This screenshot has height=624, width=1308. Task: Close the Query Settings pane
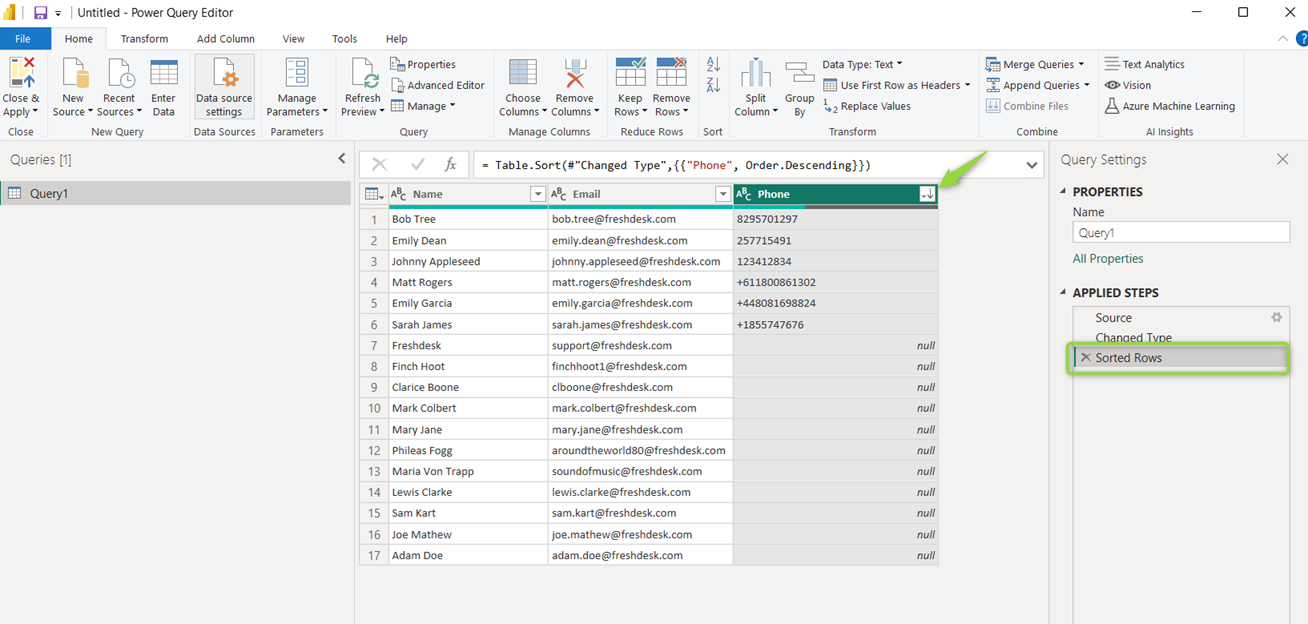pos(1283,159)
